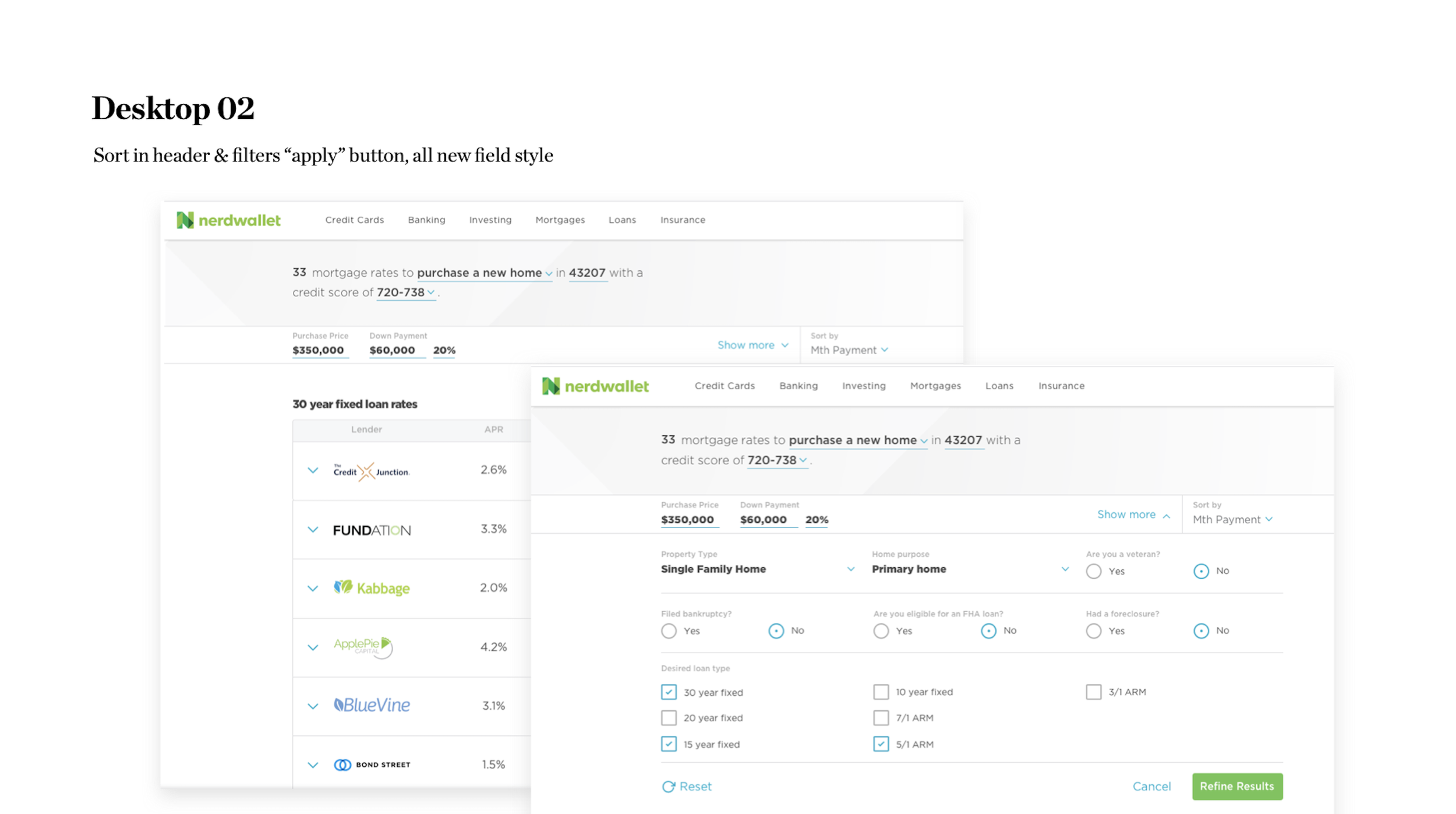
Task: Click the NerdWallet logo in front window
Action: [595, 386]
